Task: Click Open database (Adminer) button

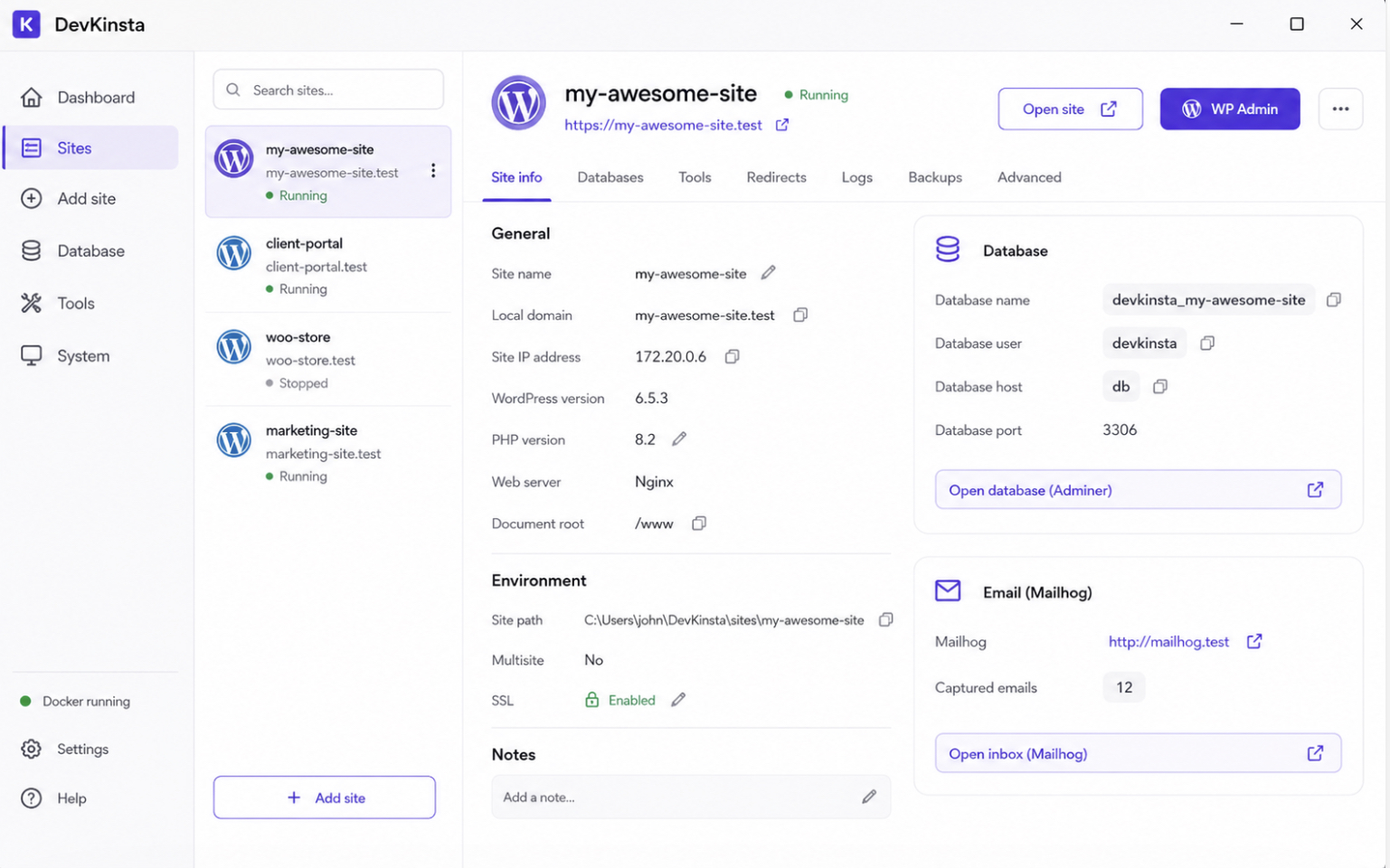Action: (x=1138, y=489)
